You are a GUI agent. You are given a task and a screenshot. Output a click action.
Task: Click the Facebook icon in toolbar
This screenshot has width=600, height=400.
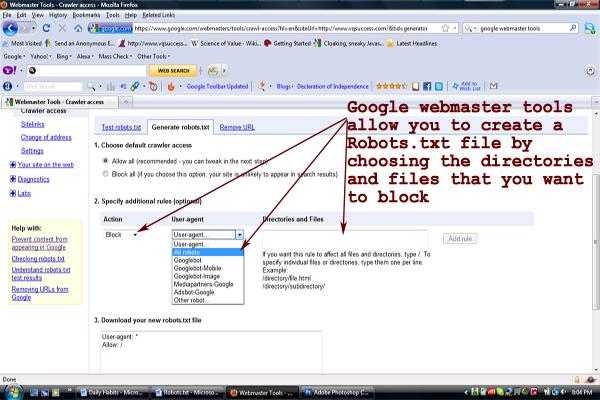[x=427, y=87]
